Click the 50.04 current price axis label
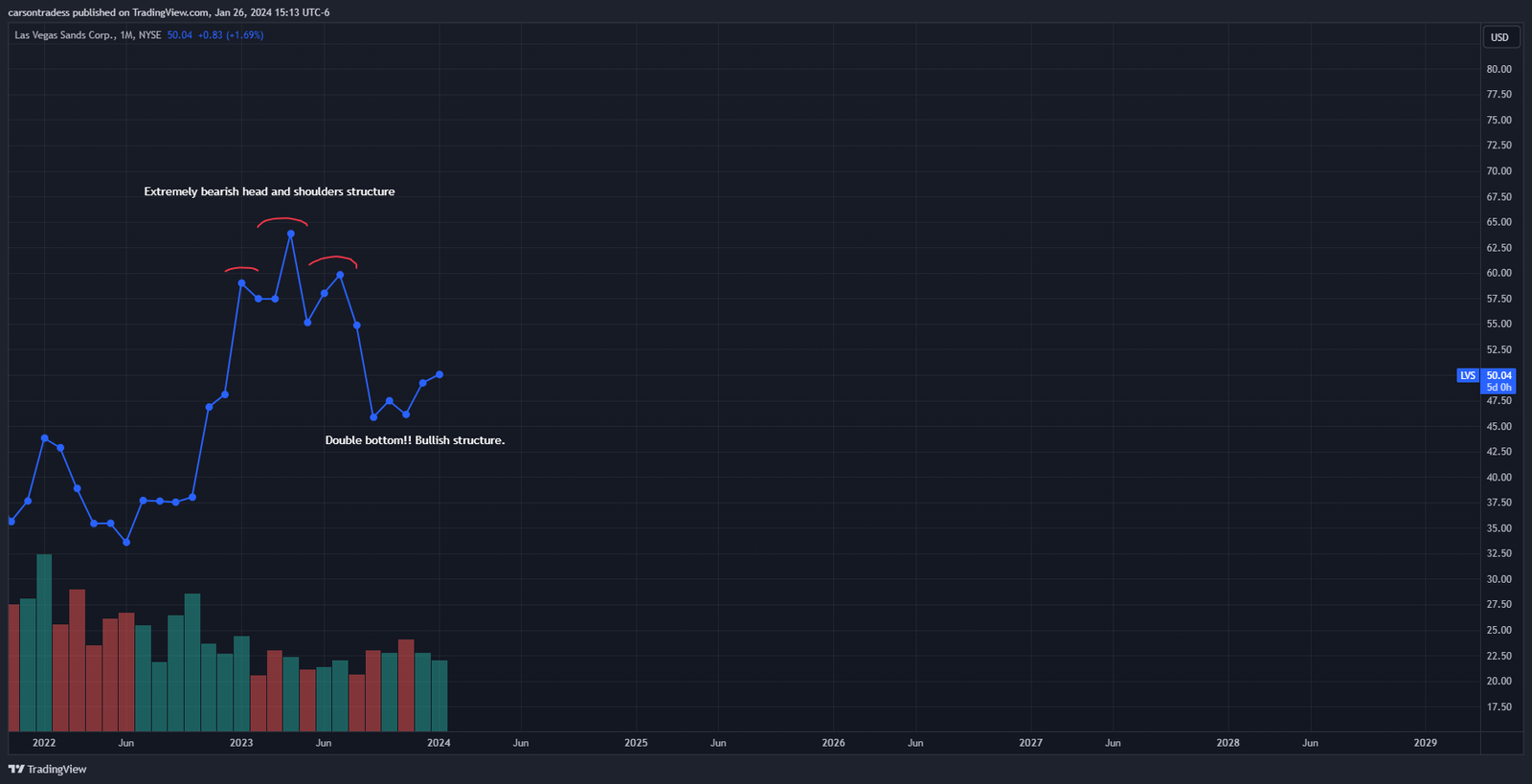This screenshot has height=784, width=1532. click(1498, 375)
